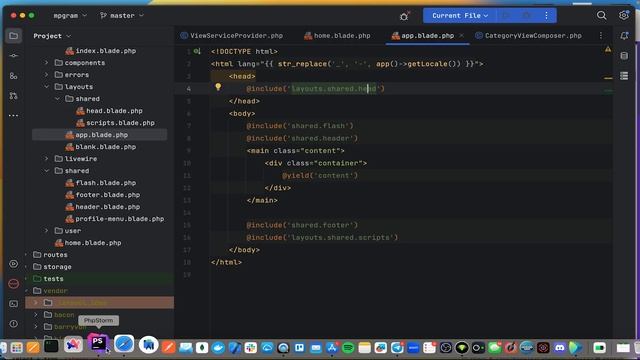640x360 pixels.
Task: Open the Notifications bell panel
Action: point(624,36)
